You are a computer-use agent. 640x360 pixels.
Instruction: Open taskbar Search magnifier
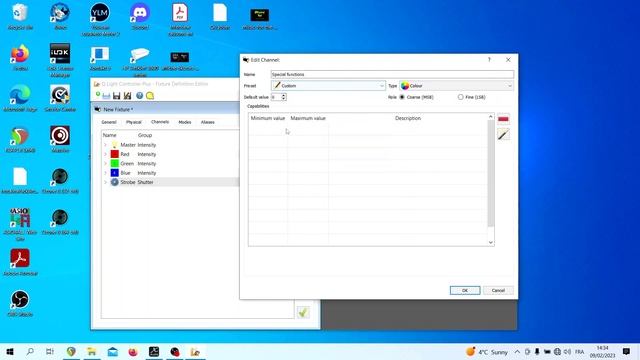[30, 351]
